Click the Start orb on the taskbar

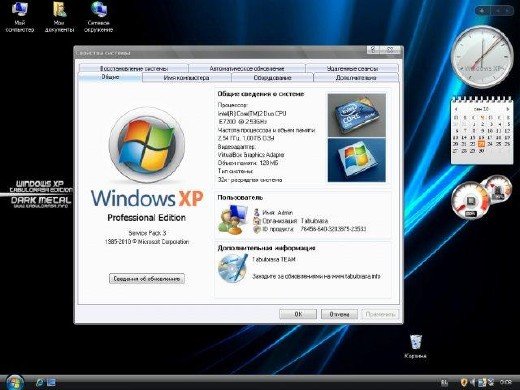14,382
